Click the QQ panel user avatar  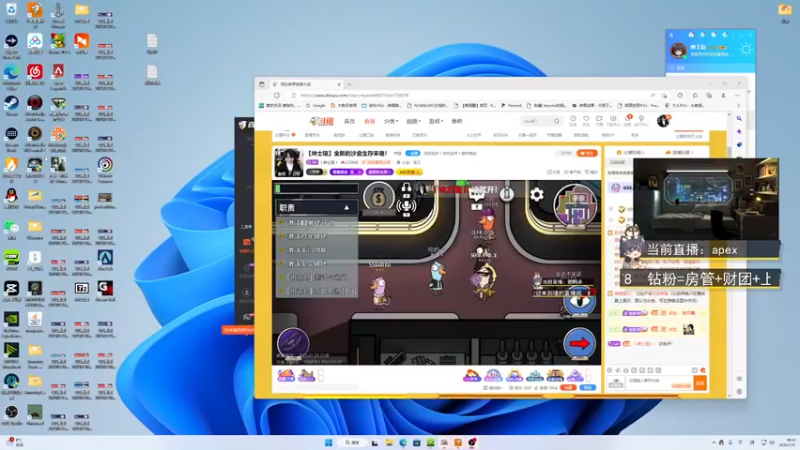pos(679,51)
